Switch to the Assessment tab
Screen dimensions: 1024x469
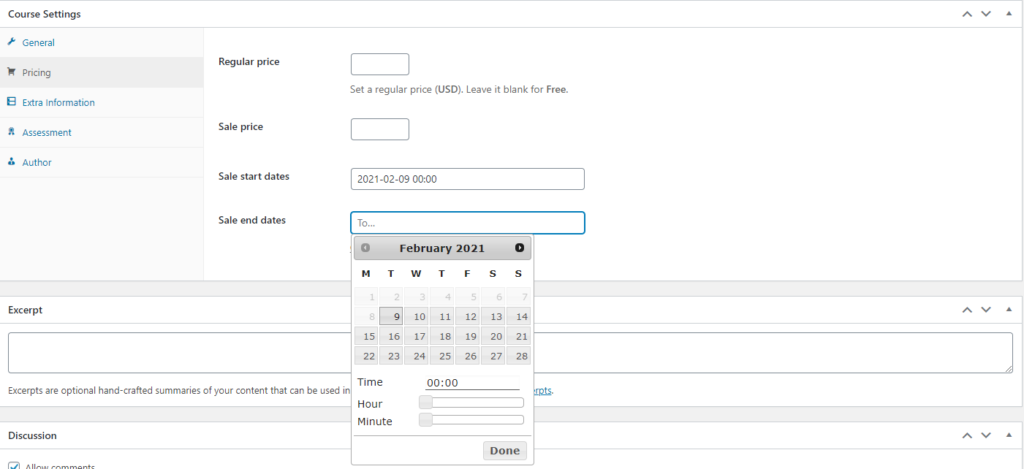(46, 133)
